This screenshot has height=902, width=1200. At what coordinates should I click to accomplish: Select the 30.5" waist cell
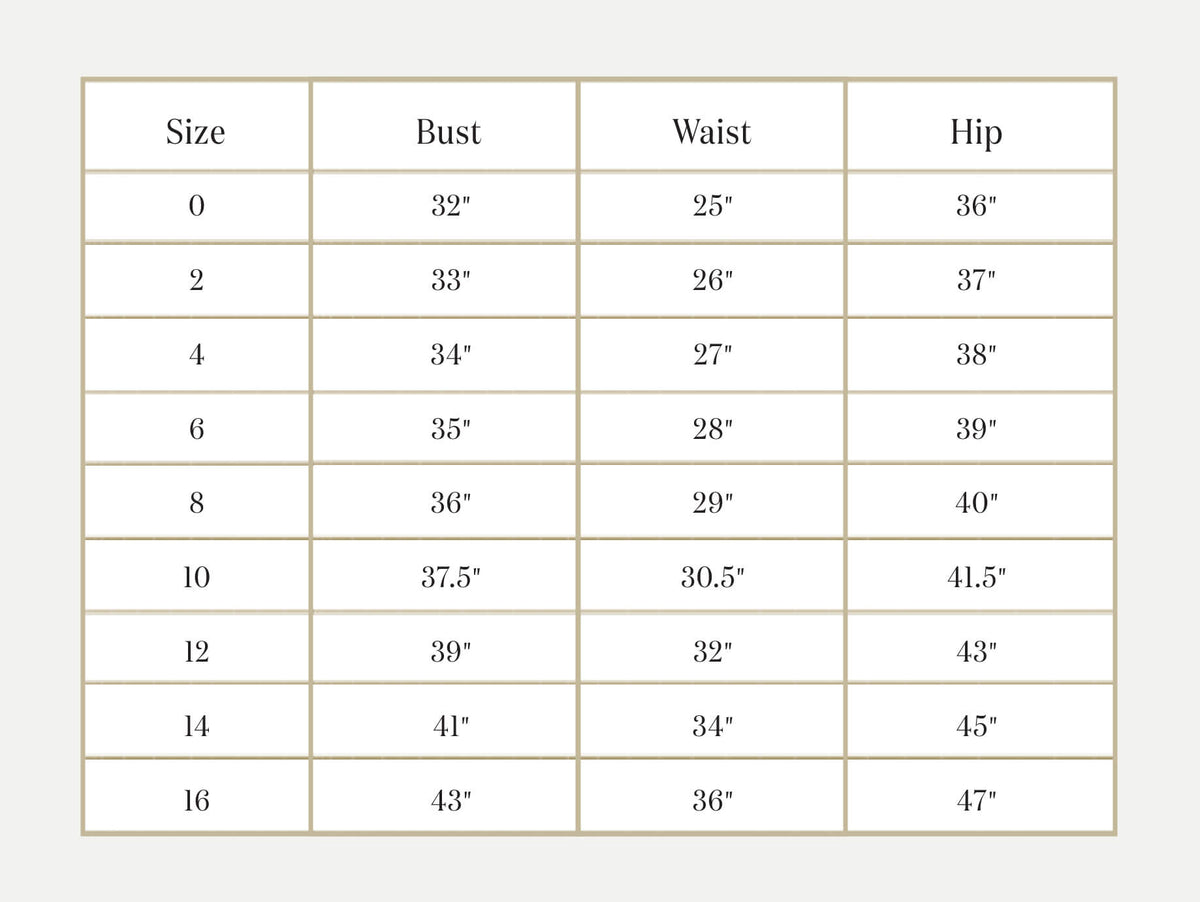click(x=712, y=577)
